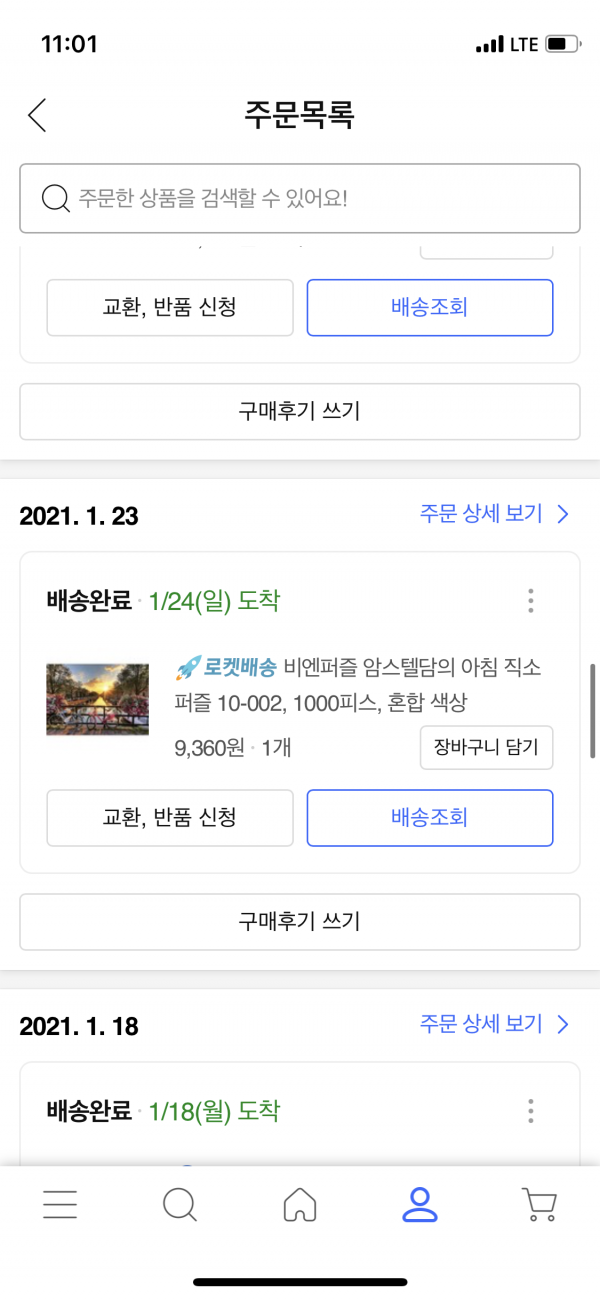The image size is (600, 1299).
Task: Go to home via house icon
Action: point(300,1205)
